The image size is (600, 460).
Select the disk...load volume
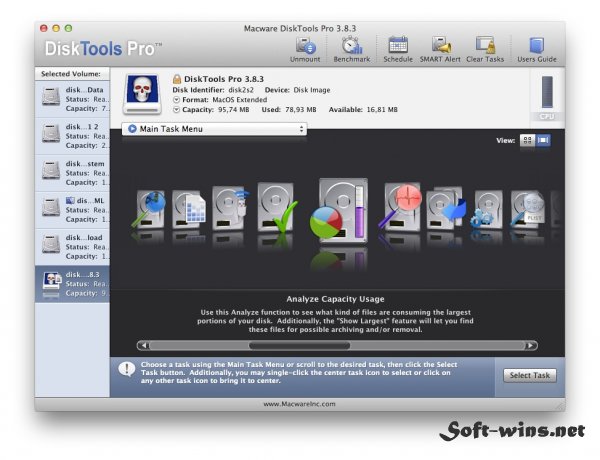point(72,247)
